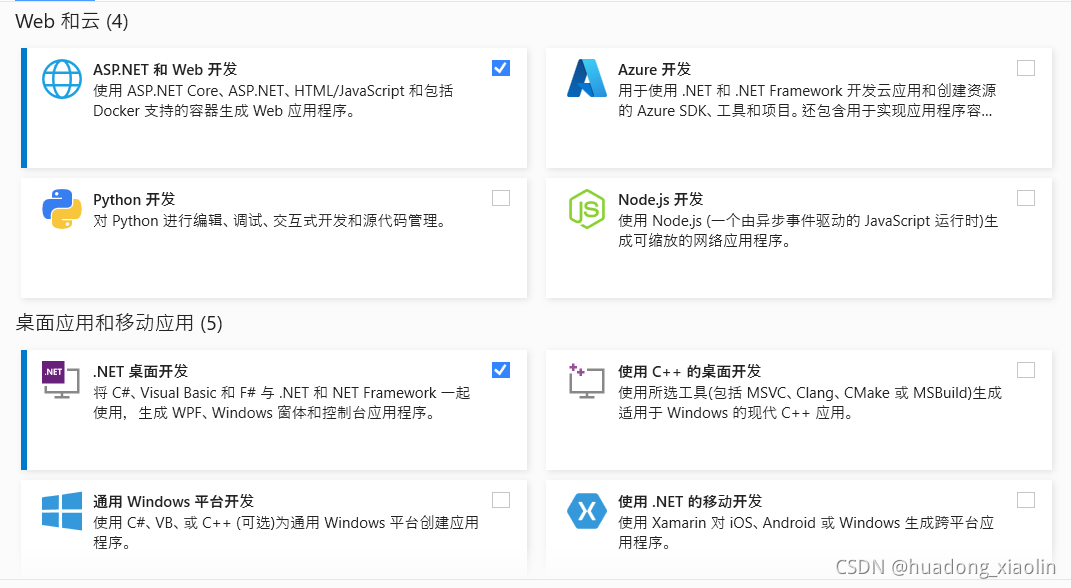Click the description starting 使用 ASP.NET Core

point(273,101)
